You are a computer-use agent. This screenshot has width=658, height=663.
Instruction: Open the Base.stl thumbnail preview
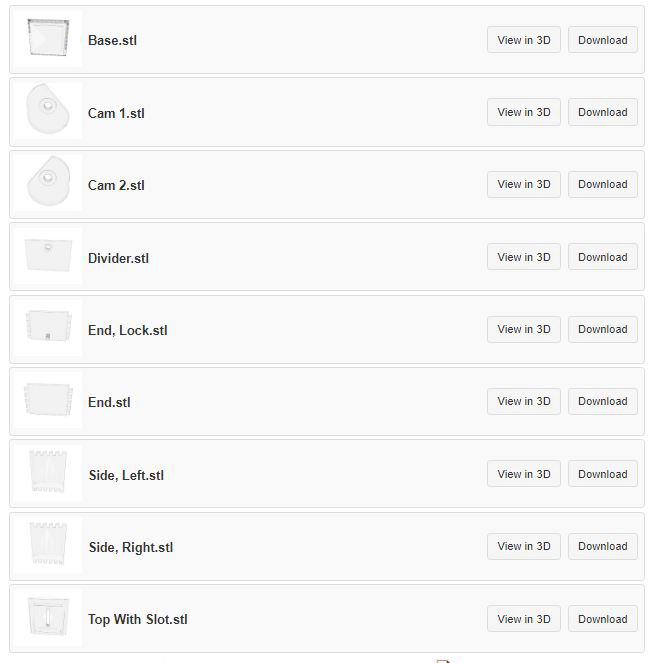coord(48,38)
